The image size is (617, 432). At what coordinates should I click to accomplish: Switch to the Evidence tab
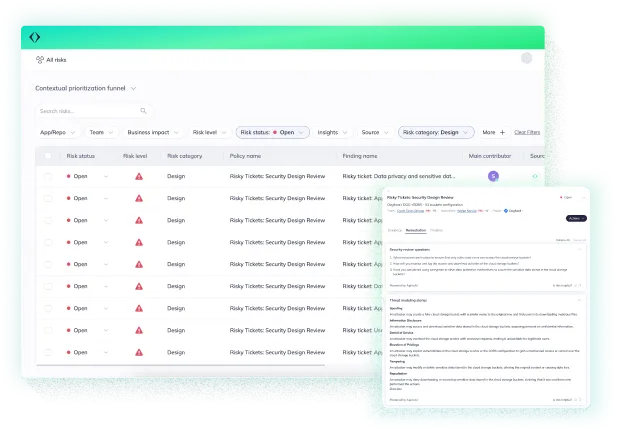pos(395,231)
